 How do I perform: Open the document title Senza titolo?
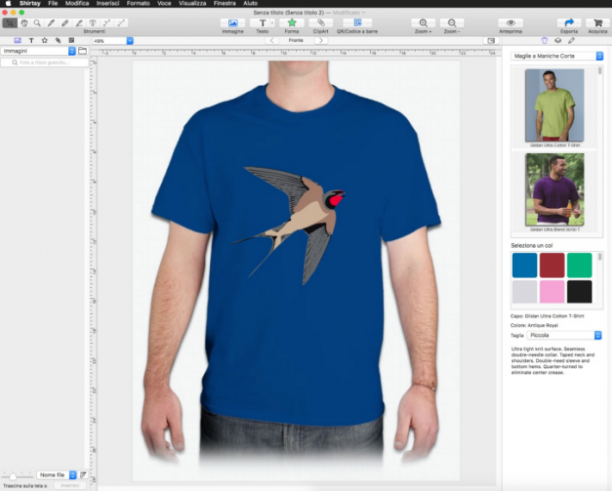click(x=289, y=12)
